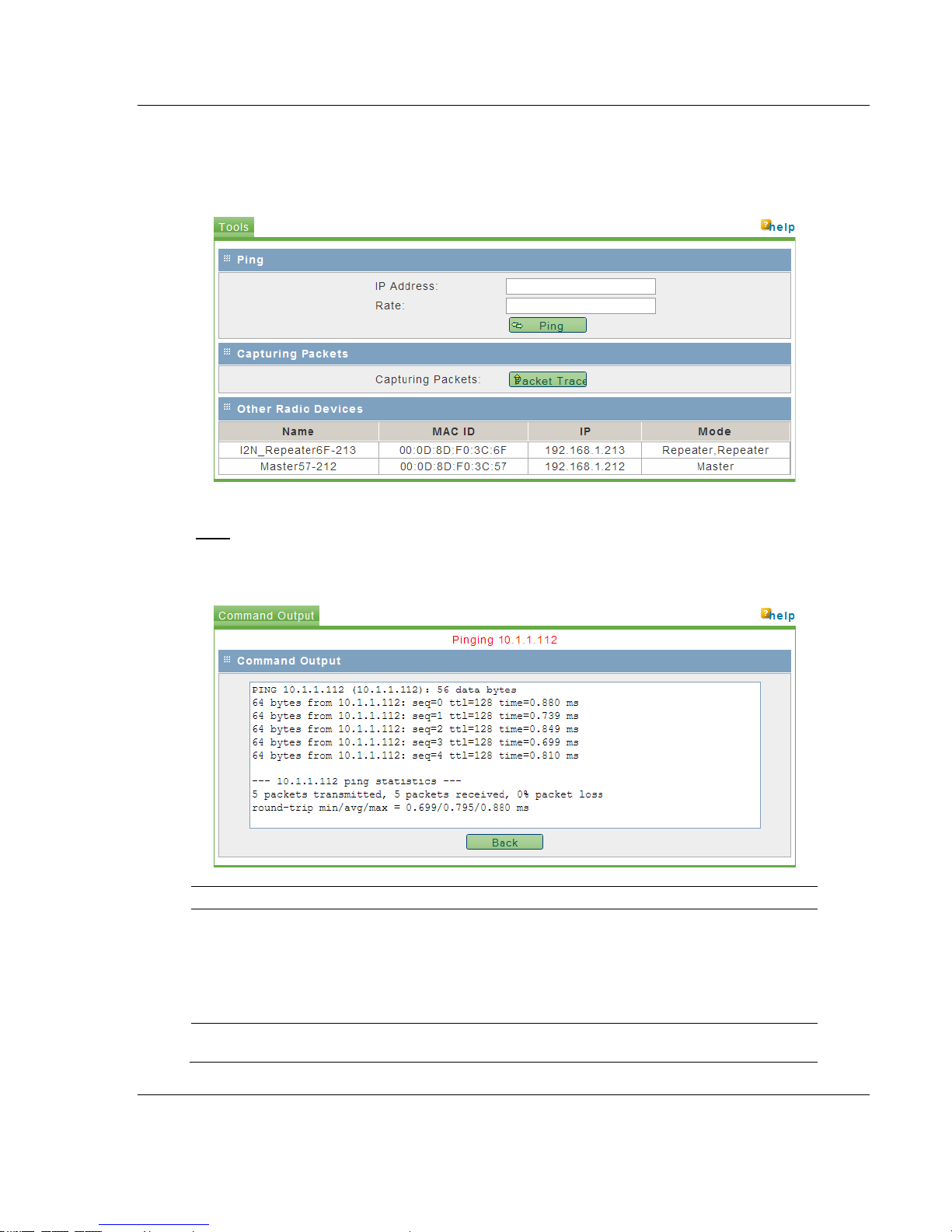Select the Master57-212 device name

pos(298,466)
